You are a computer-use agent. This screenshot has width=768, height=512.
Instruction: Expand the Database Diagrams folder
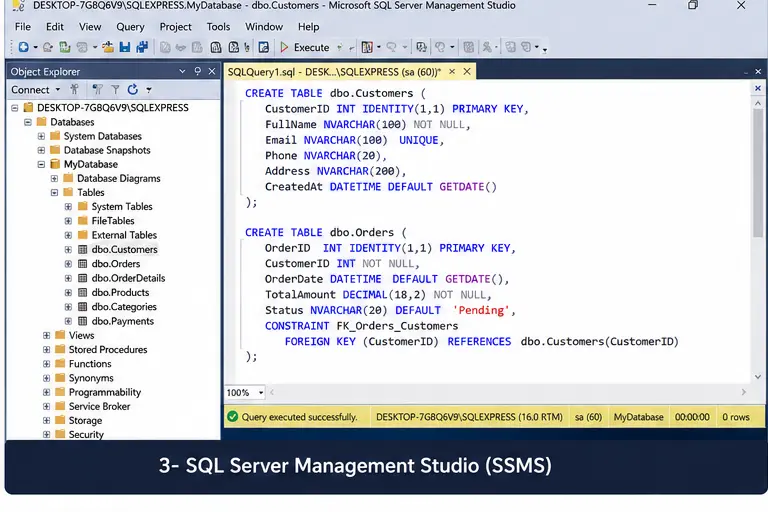click(x=54, y=179)
